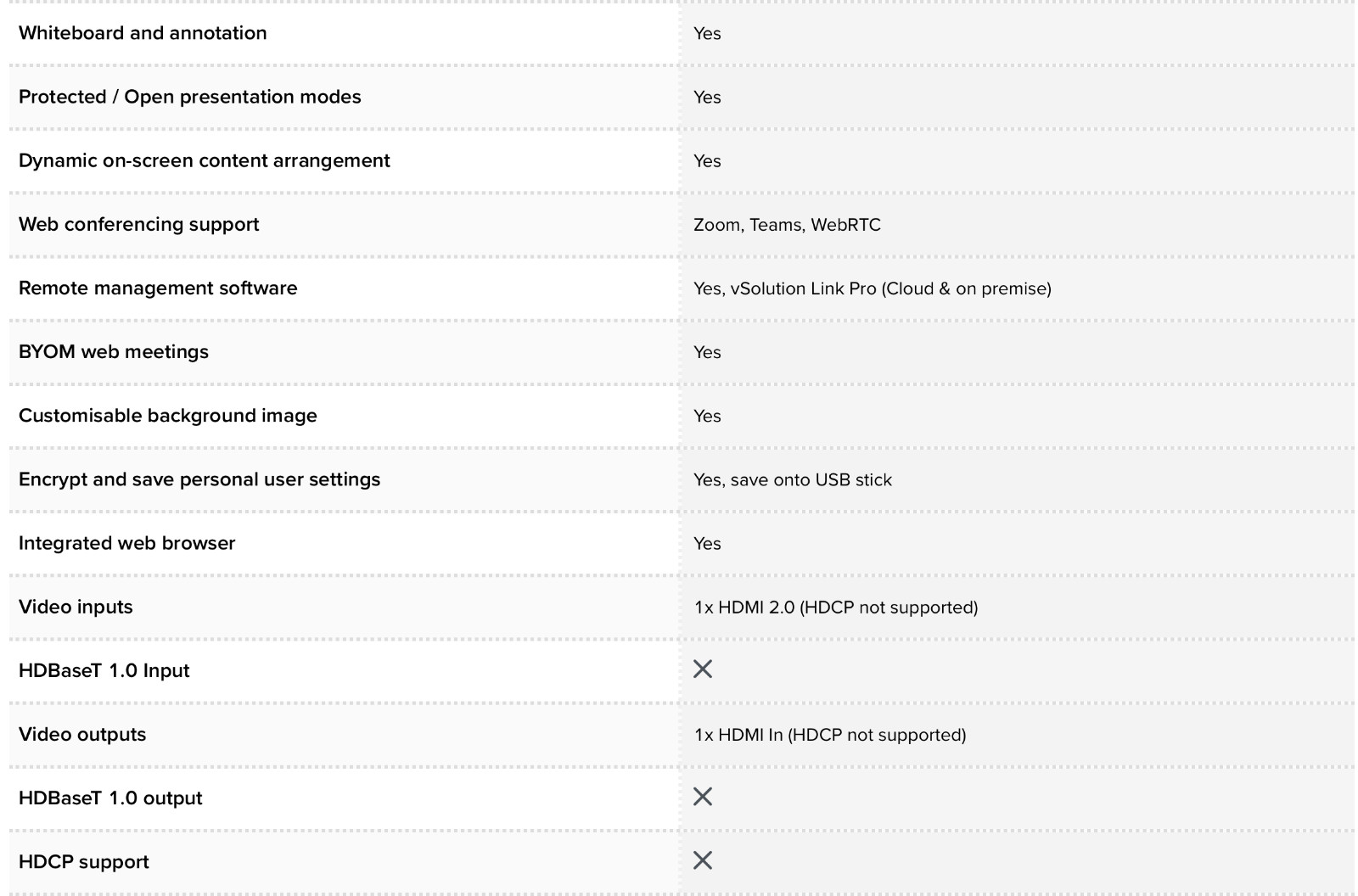Click the X icon in HDCP support row
The height and width of the screenshot is (896, 1358).
click(703, 860)
